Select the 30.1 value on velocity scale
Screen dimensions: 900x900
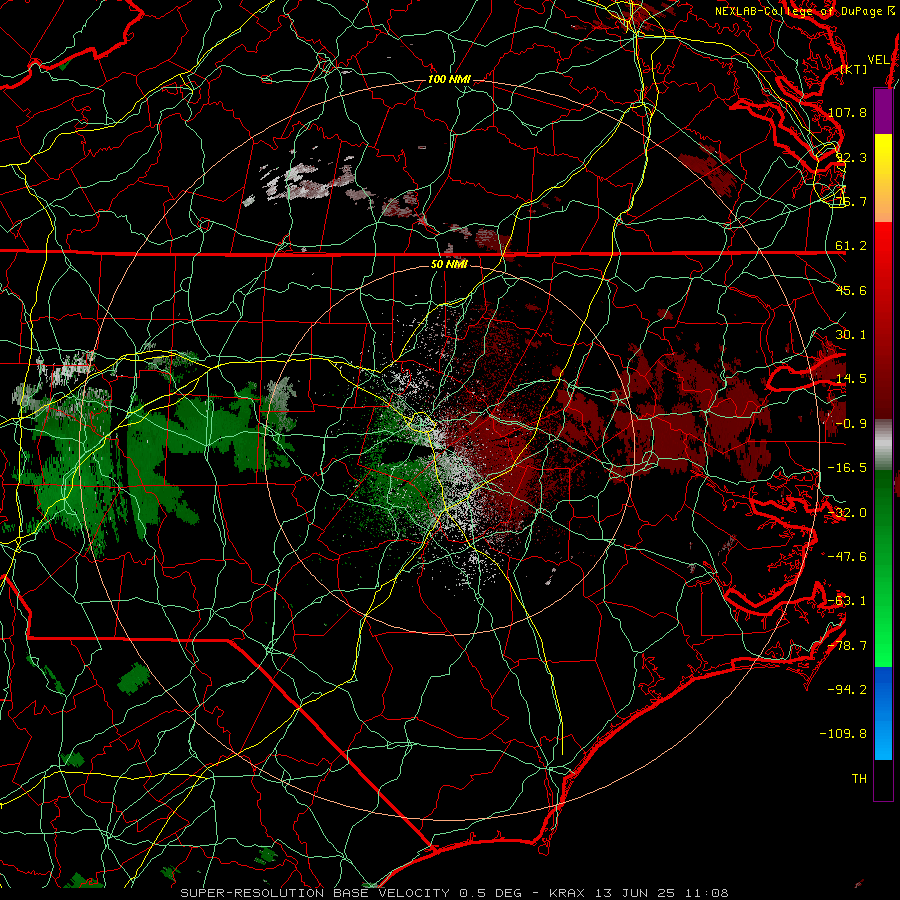click(x=851, y=335)
